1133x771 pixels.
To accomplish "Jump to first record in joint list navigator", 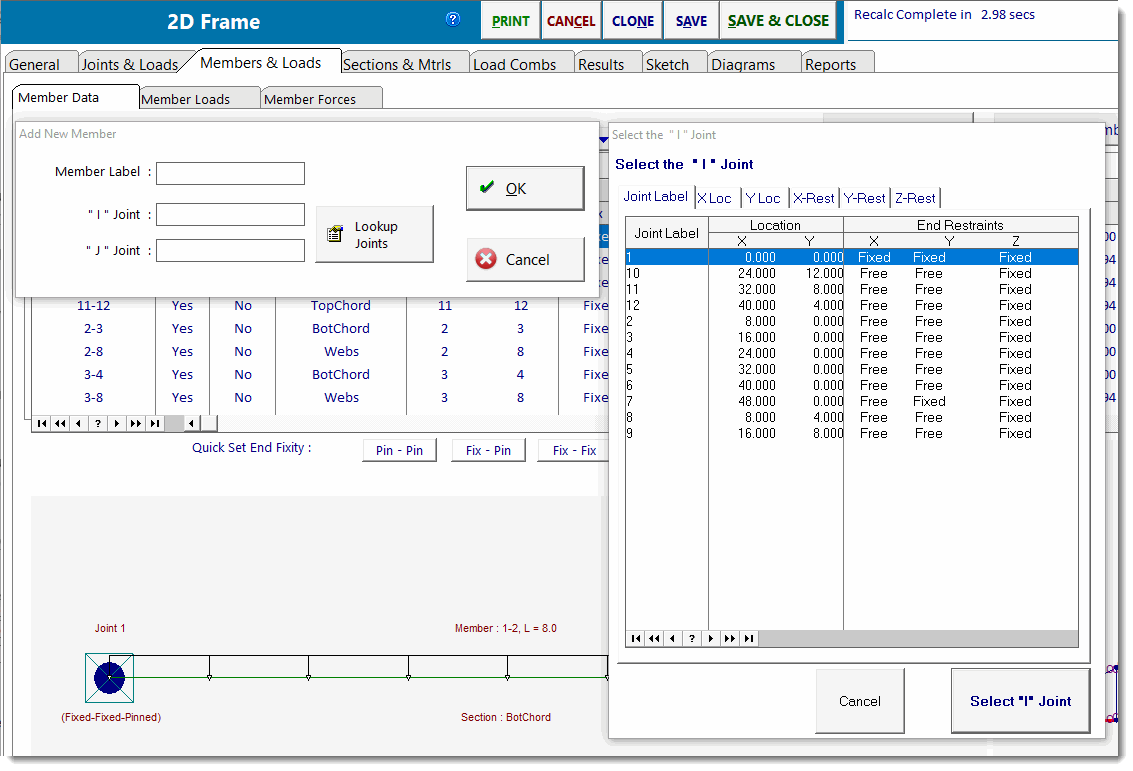I will pyautogui.click(x=635, y=639).
